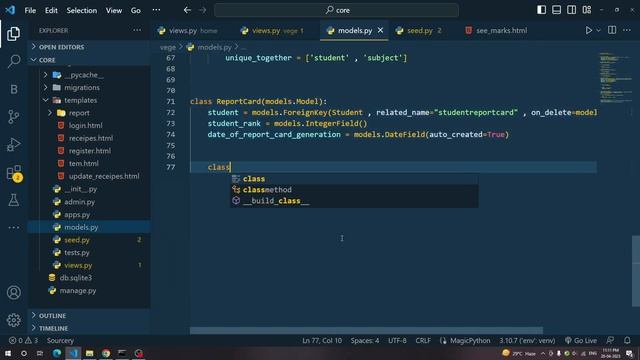
Task: Change the CRLF line ending
Action: point(423,340)
